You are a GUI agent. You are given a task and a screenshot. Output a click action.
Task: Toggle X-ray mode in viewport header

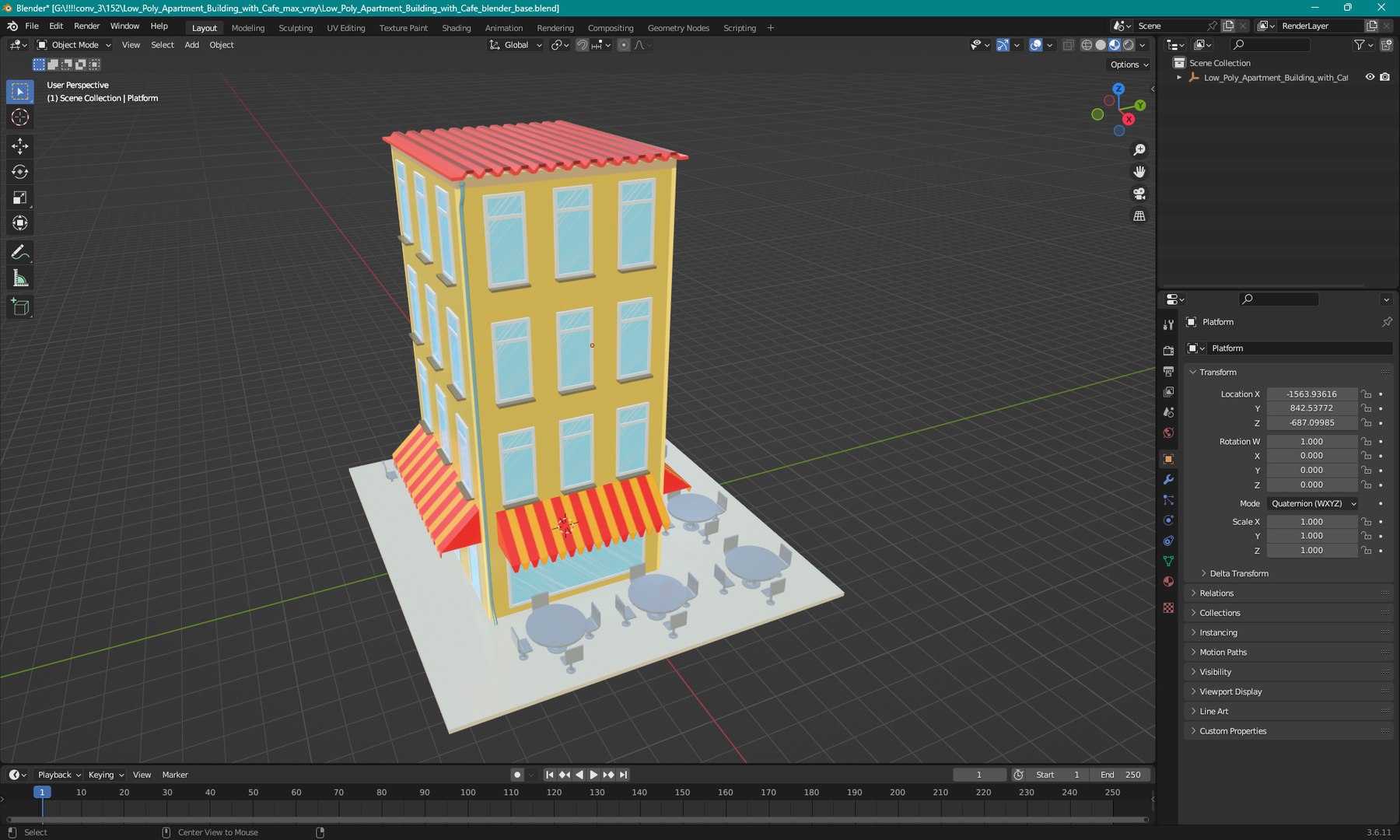tap(1068, 45)
